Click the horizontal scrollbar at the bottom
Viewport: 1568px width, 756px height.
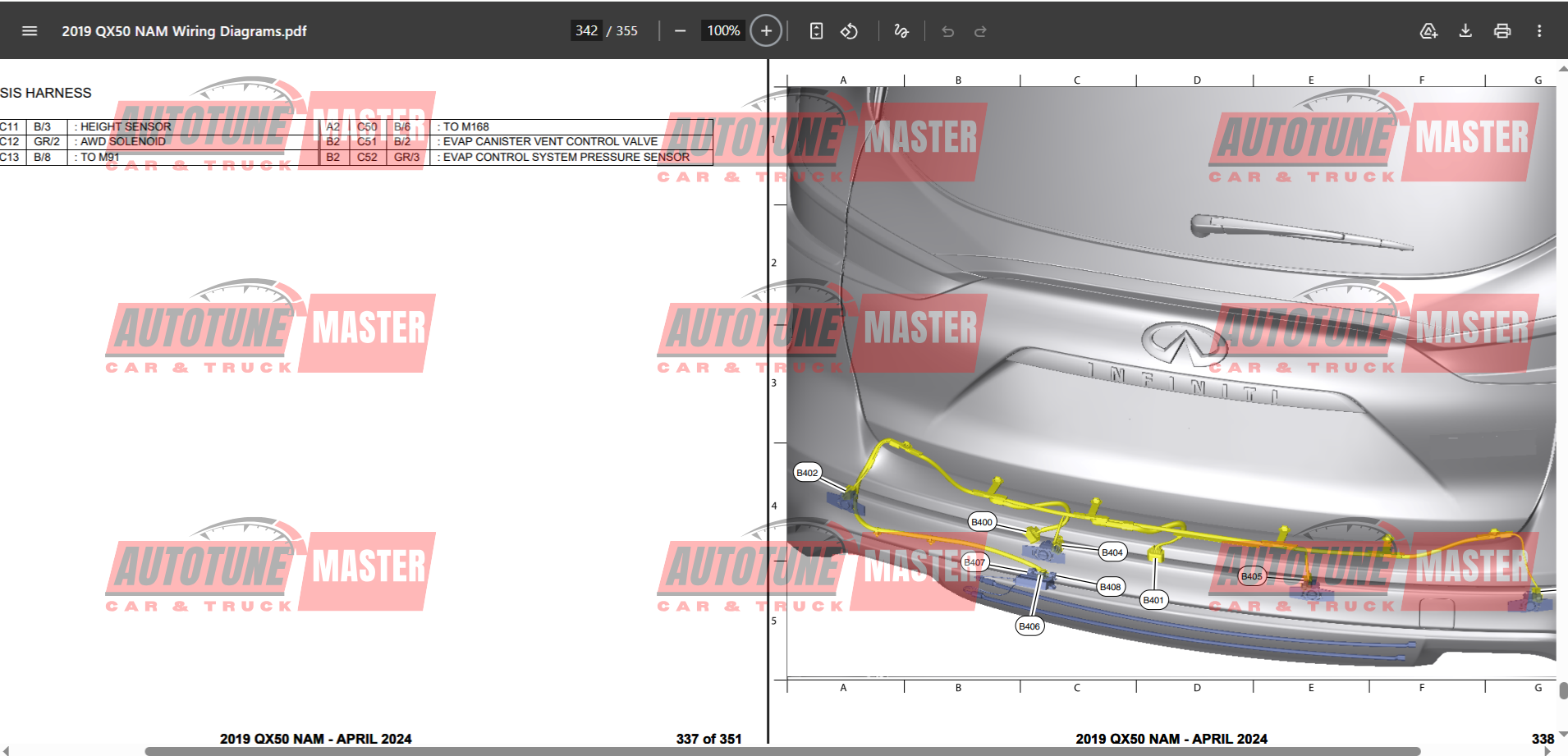782,751
